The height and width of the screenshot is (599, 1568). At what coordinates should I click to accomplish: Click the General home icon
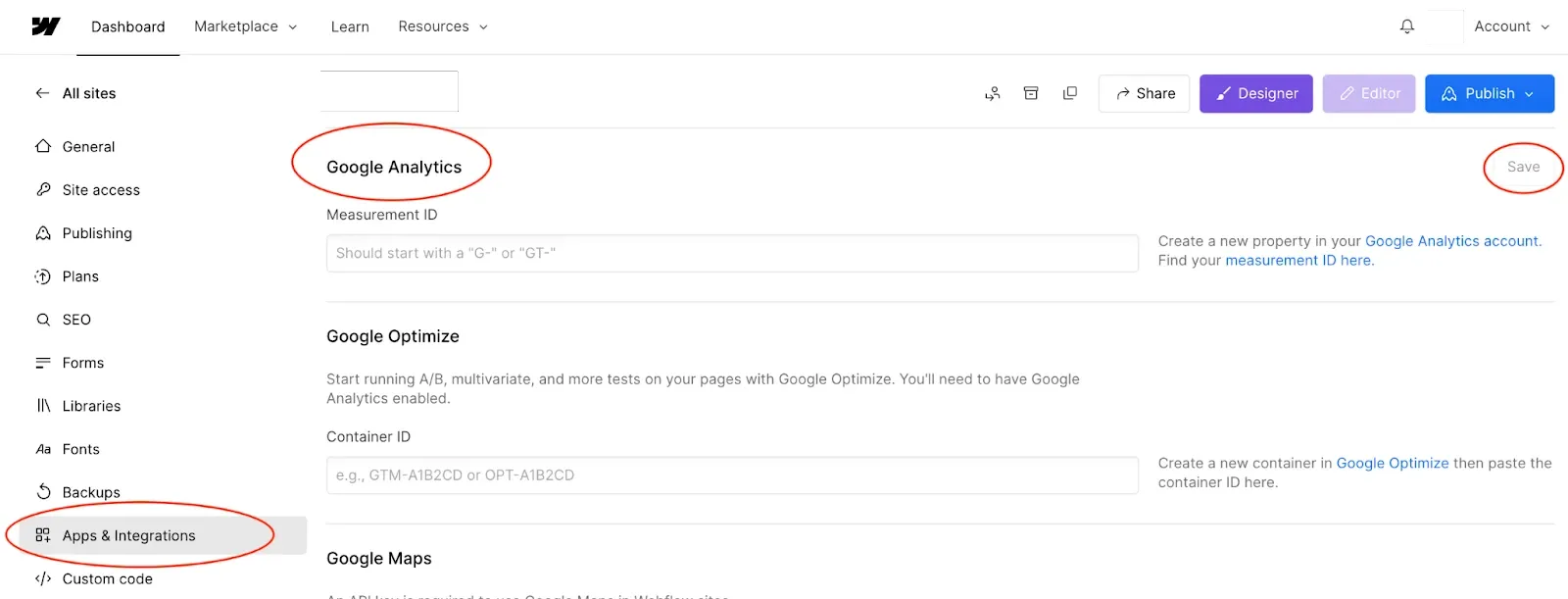click(x=43, y=146)
